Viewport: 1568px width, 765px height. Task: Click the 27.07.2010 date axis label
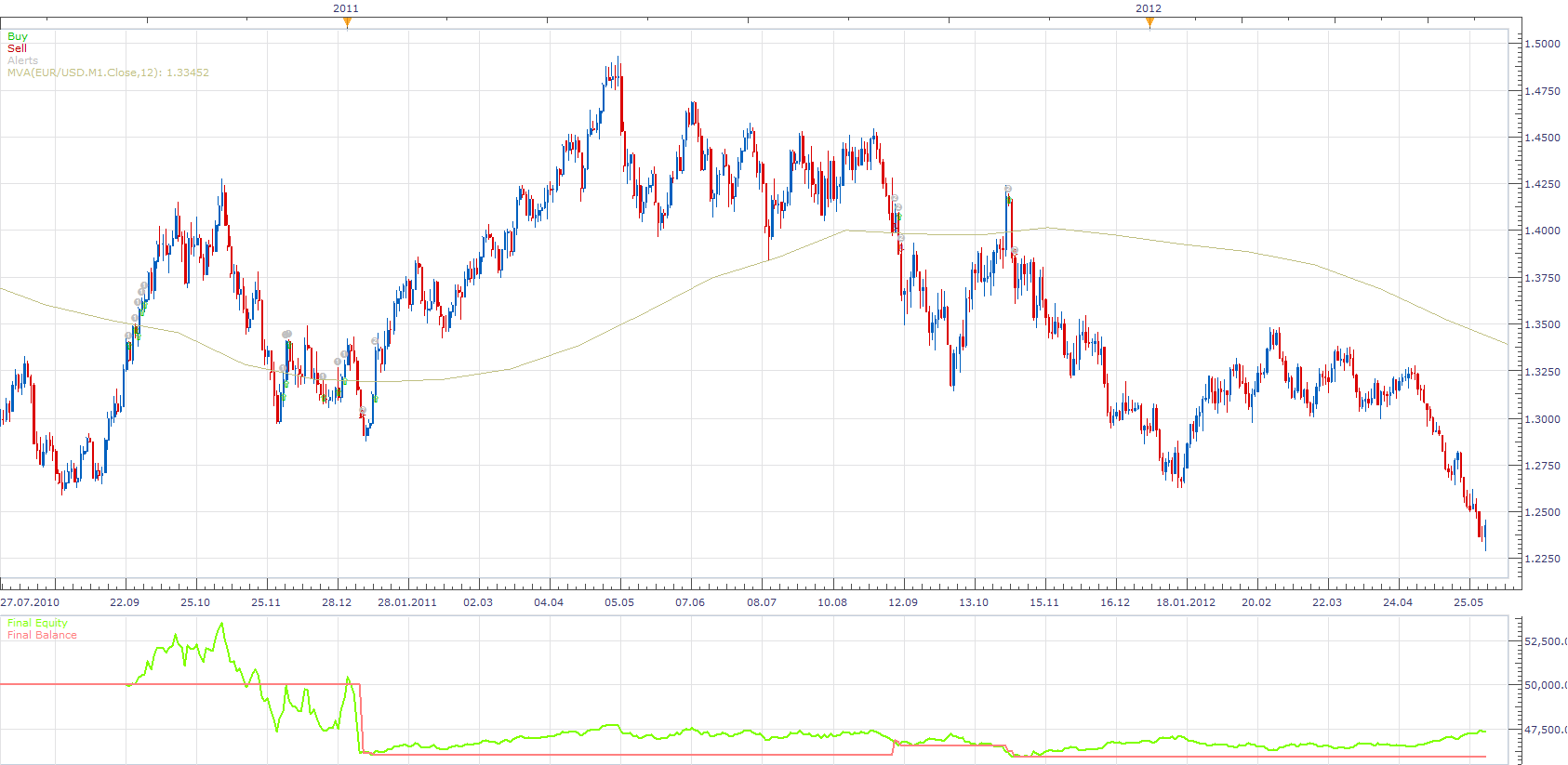30,602
